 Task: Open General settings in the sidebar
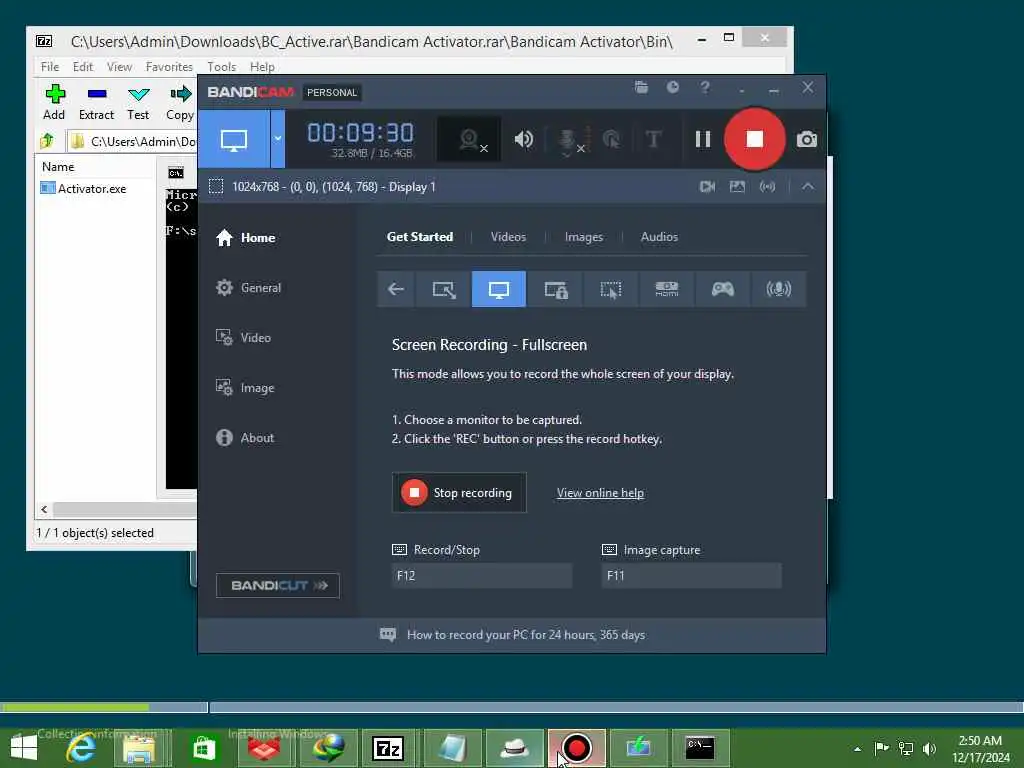[248, 288]
